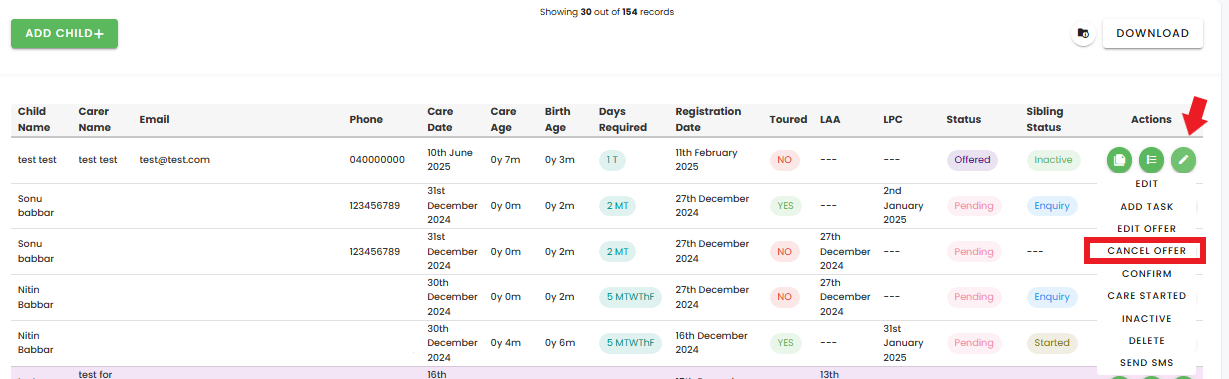The image size is (1229, 379).
Task: Click the test@test.com email cell
Action: tap(174, 160)
